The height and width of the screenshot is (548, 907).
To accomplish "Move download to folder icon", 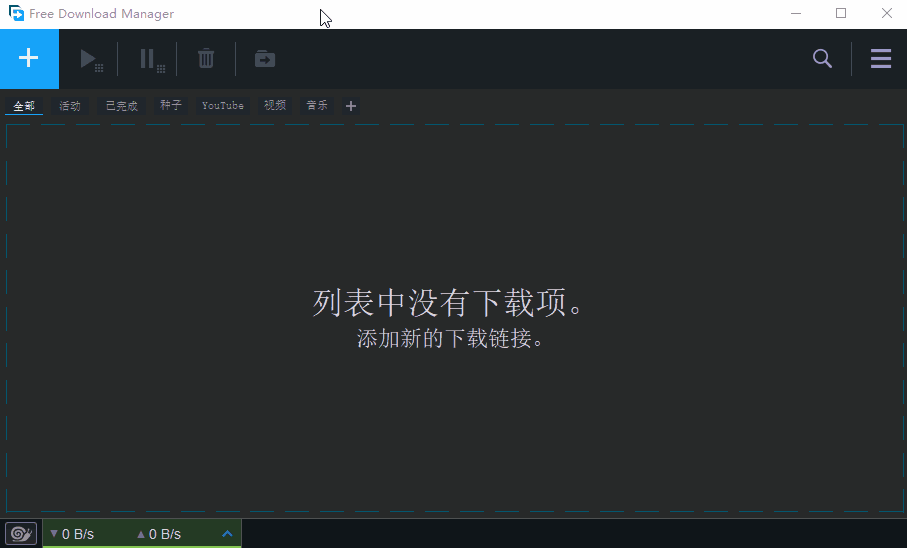I will pyautogui.click(x=265, y=58).
